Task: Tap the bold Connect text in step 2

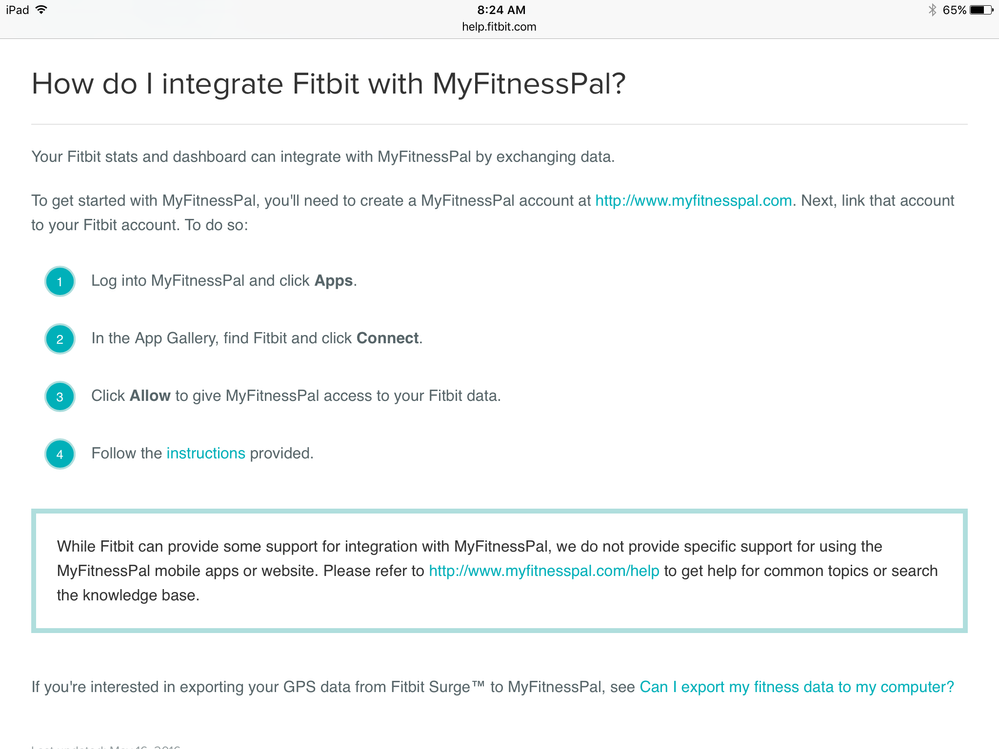Action: click(x=387, y=338)
